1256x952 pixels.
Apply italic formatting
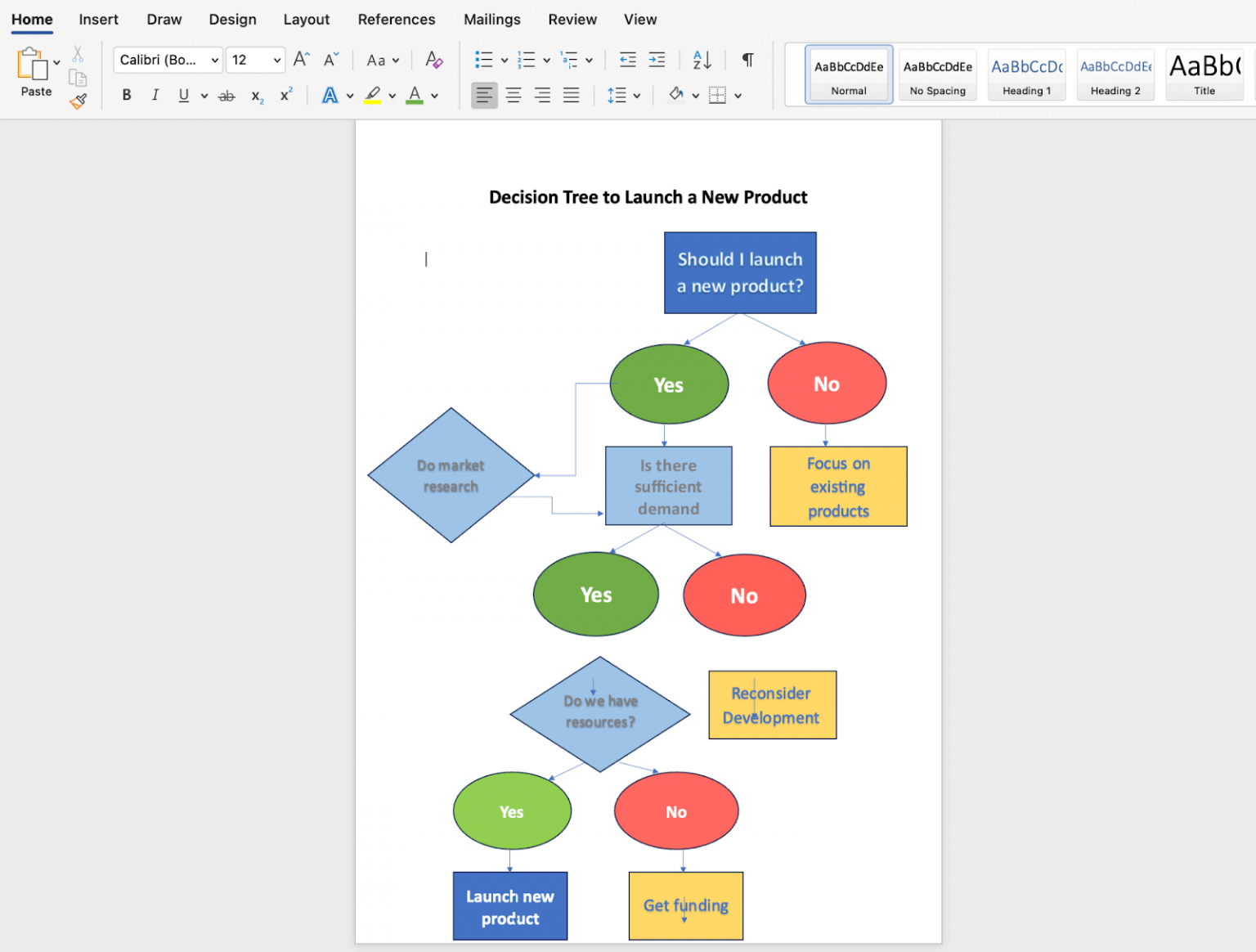(155, 96)
